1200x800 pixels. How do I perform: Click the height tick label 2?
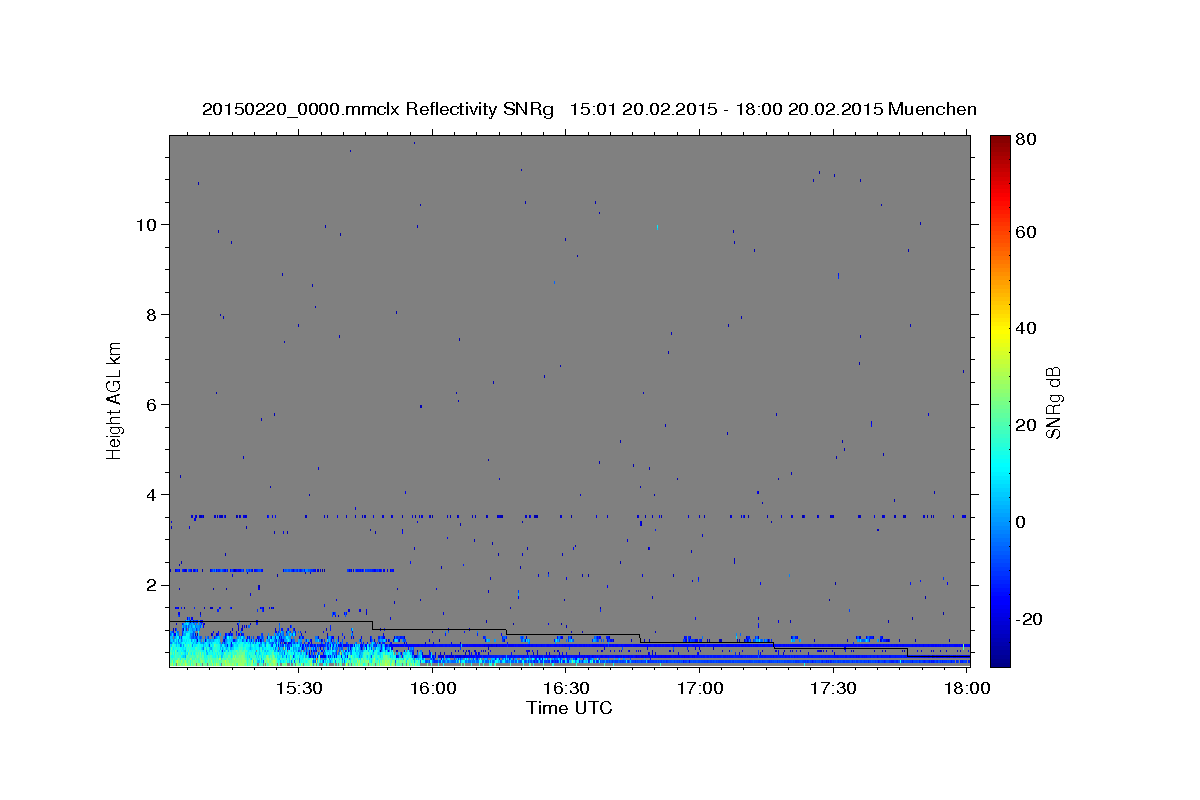[153, 584]
